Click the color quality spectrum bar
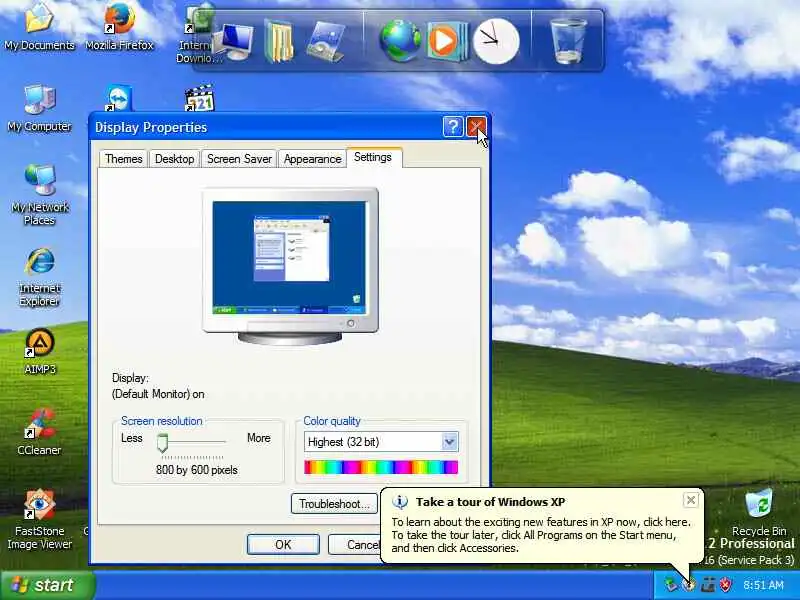Screen dimensions: 800x600 point(381,467)
